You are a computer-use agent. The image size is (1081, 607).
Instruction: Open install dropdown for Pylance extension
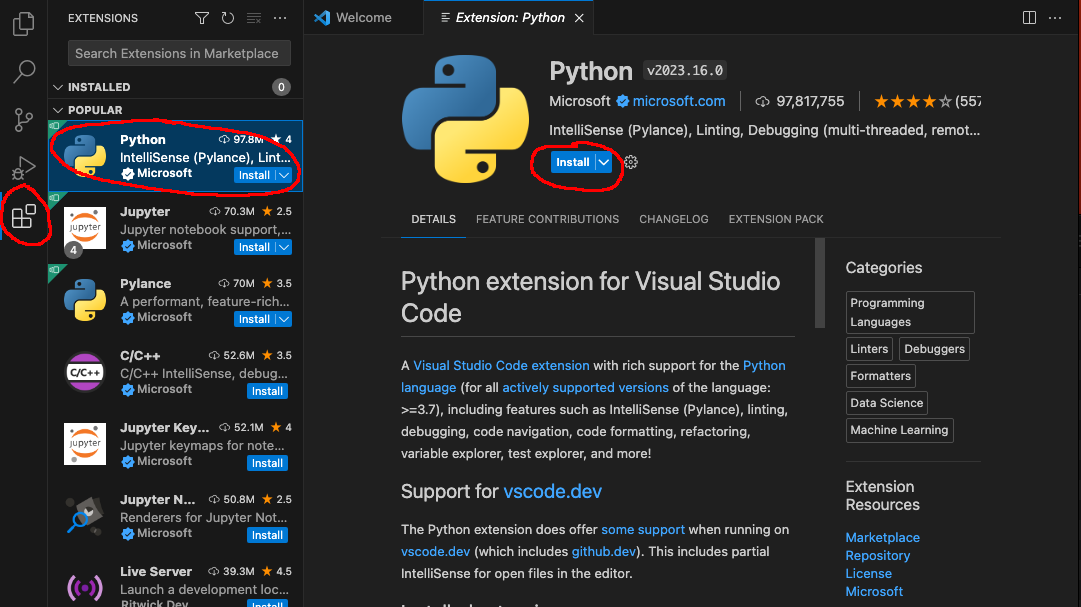(284, 319)
